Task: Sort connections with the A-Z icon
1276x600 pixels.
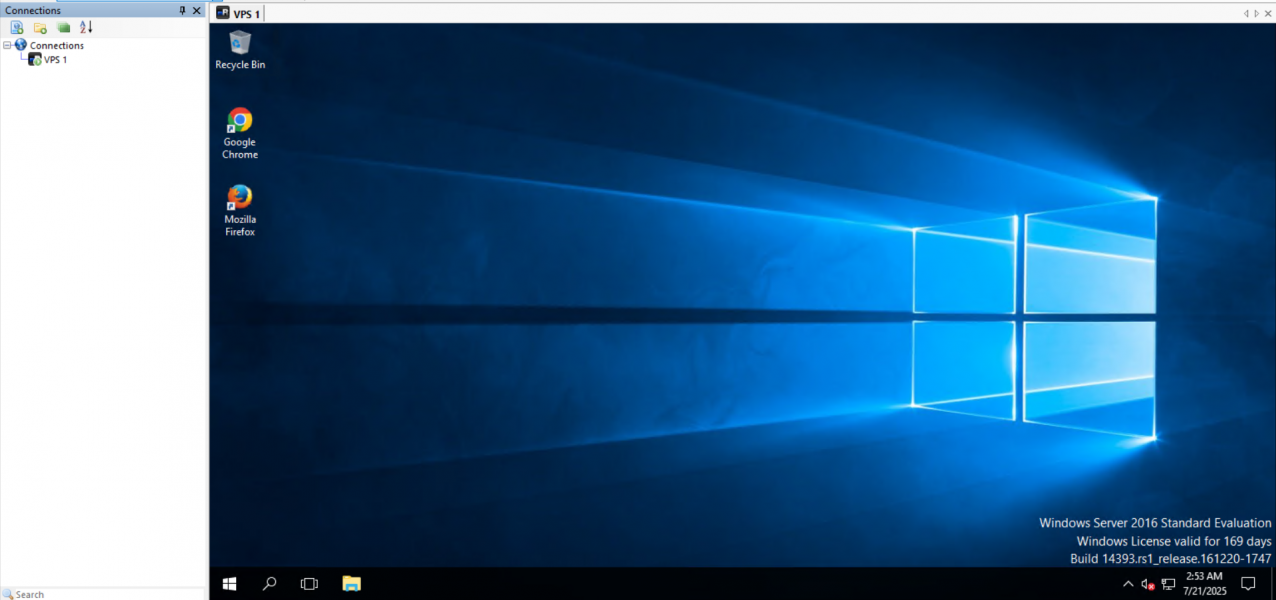Action: [86, 27]
